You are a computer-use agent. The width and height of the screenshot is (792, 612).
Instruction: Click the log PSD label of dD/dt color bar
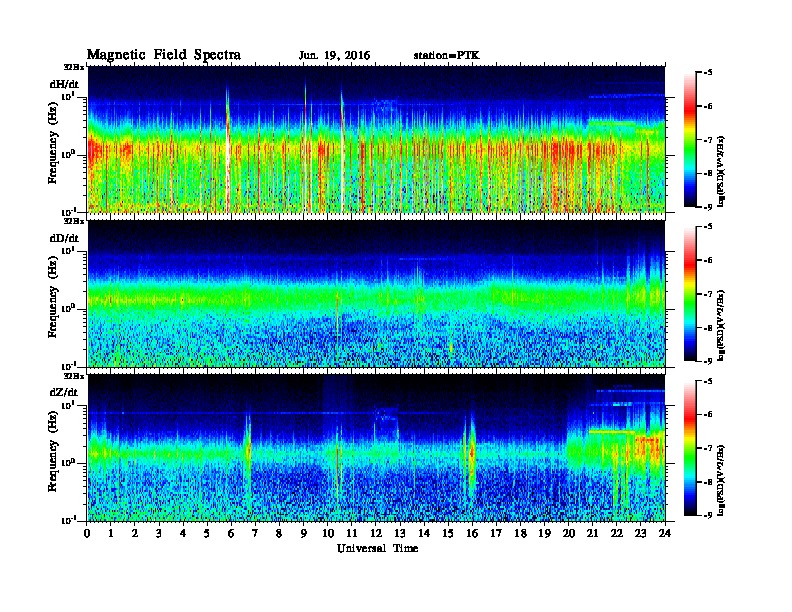pyautogui.click(x=721, y=325)
